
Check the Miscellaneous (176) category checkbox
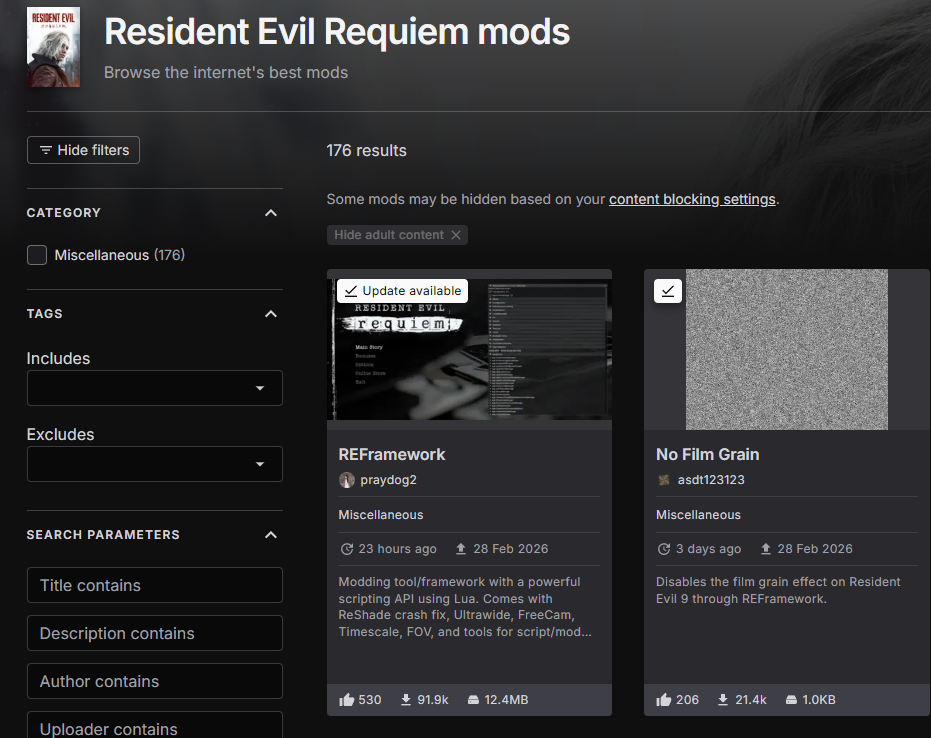[37, 255]
